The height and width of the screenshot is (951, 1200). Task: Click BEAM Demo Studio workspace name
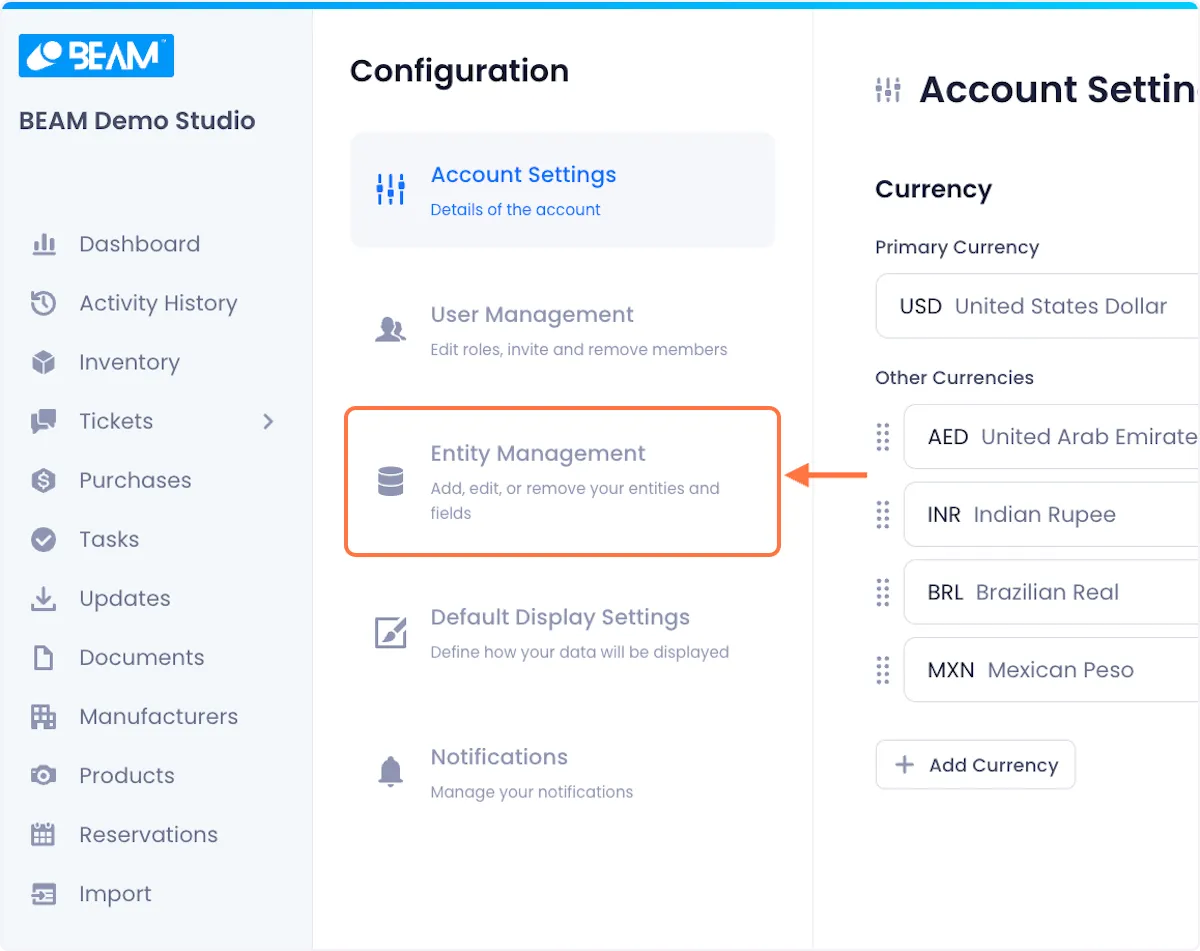tap(137, 121)
